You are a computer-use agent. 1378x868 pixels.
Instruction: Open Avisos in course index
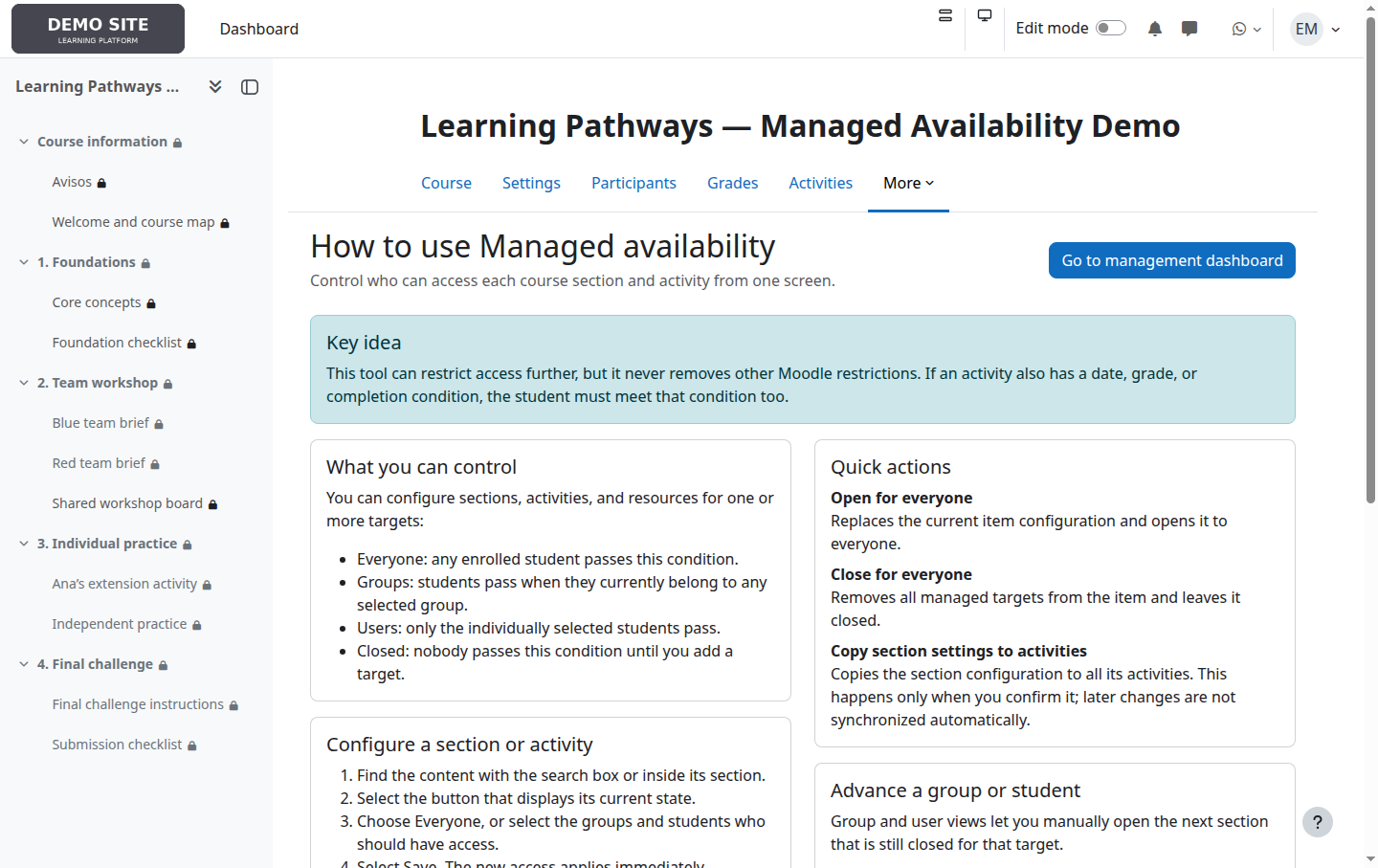pos(72,182)
